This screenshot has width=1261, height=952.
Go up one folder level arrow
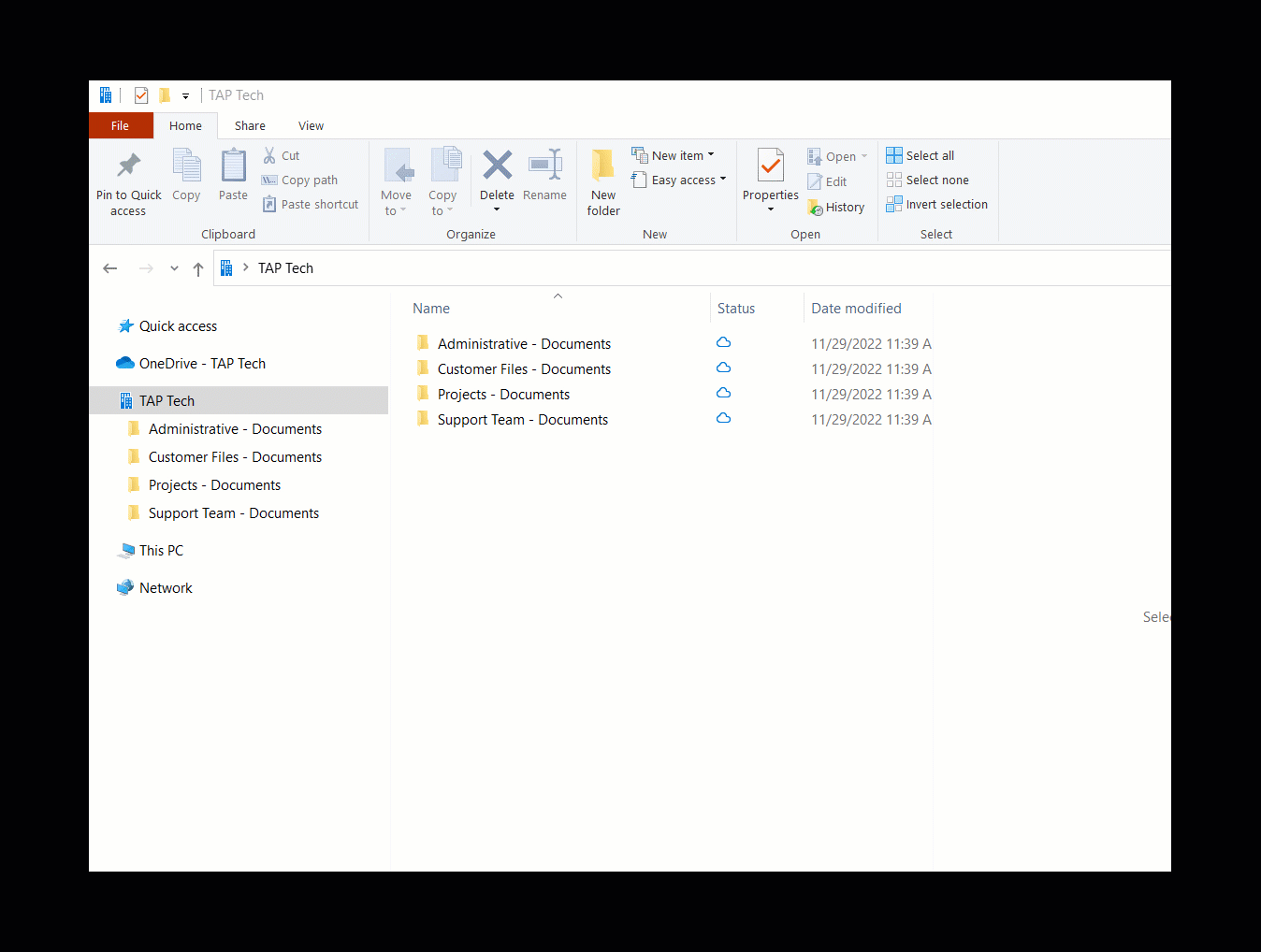[198, 268]
